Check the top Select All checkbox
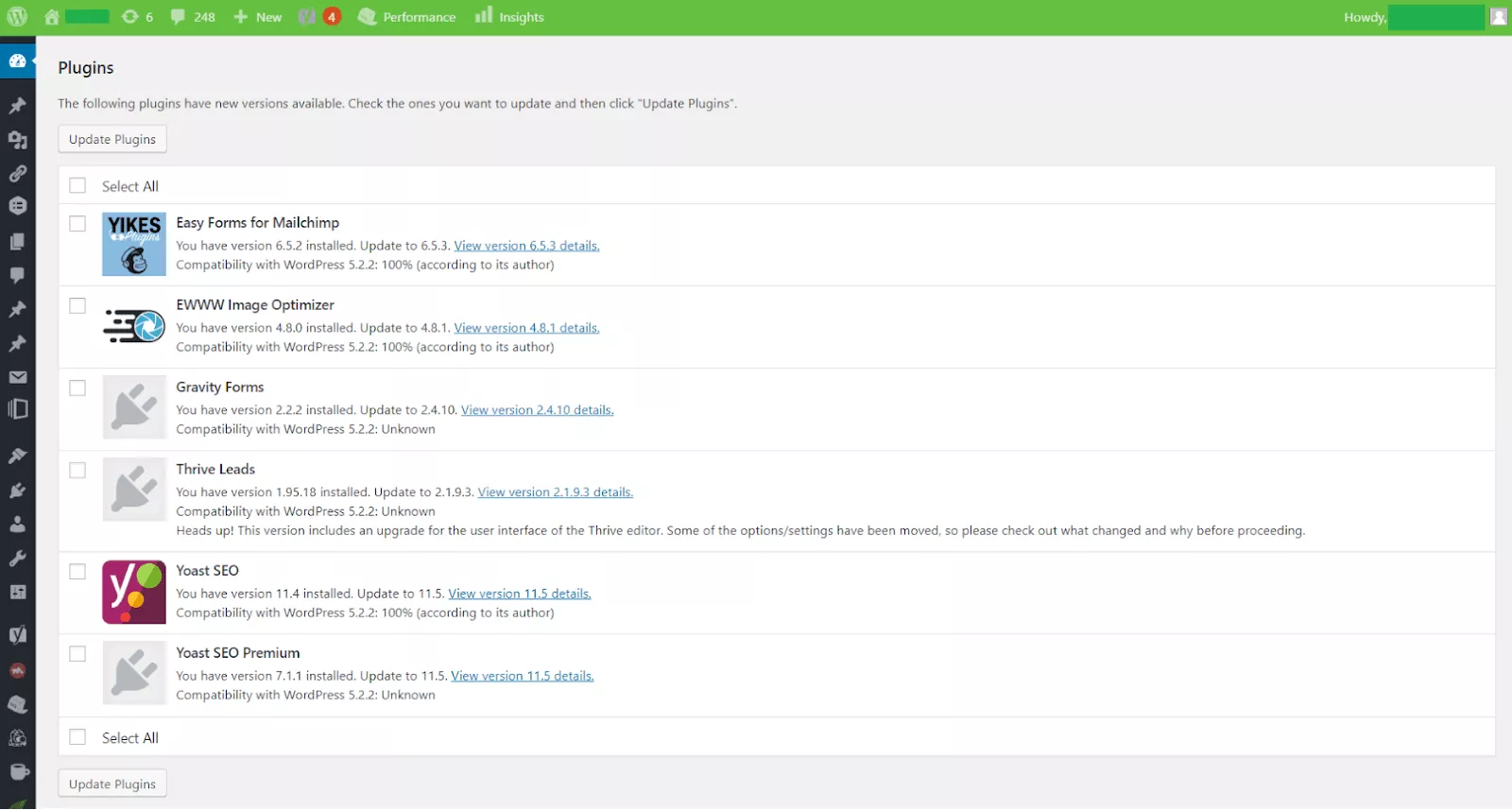The width and height of the screenshot is (1512, 810). click(x=77, y=185)
